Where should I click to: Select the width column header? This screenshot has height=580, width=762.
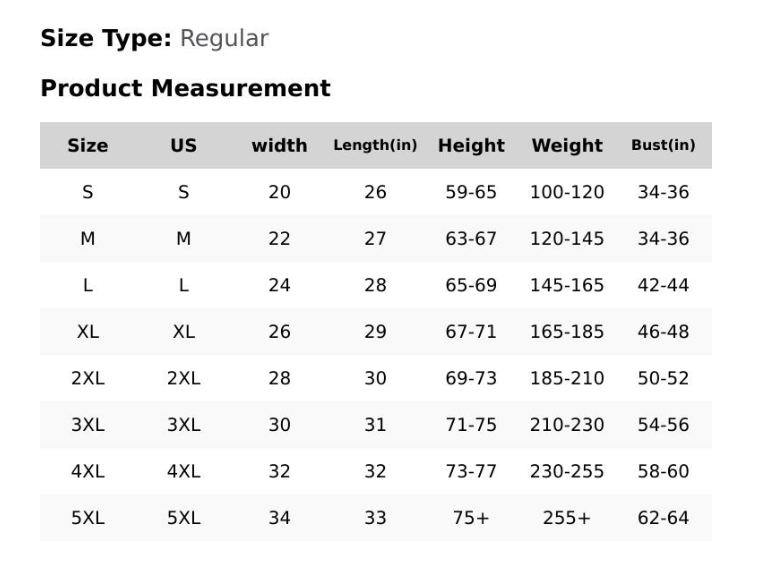pos(279,145)
